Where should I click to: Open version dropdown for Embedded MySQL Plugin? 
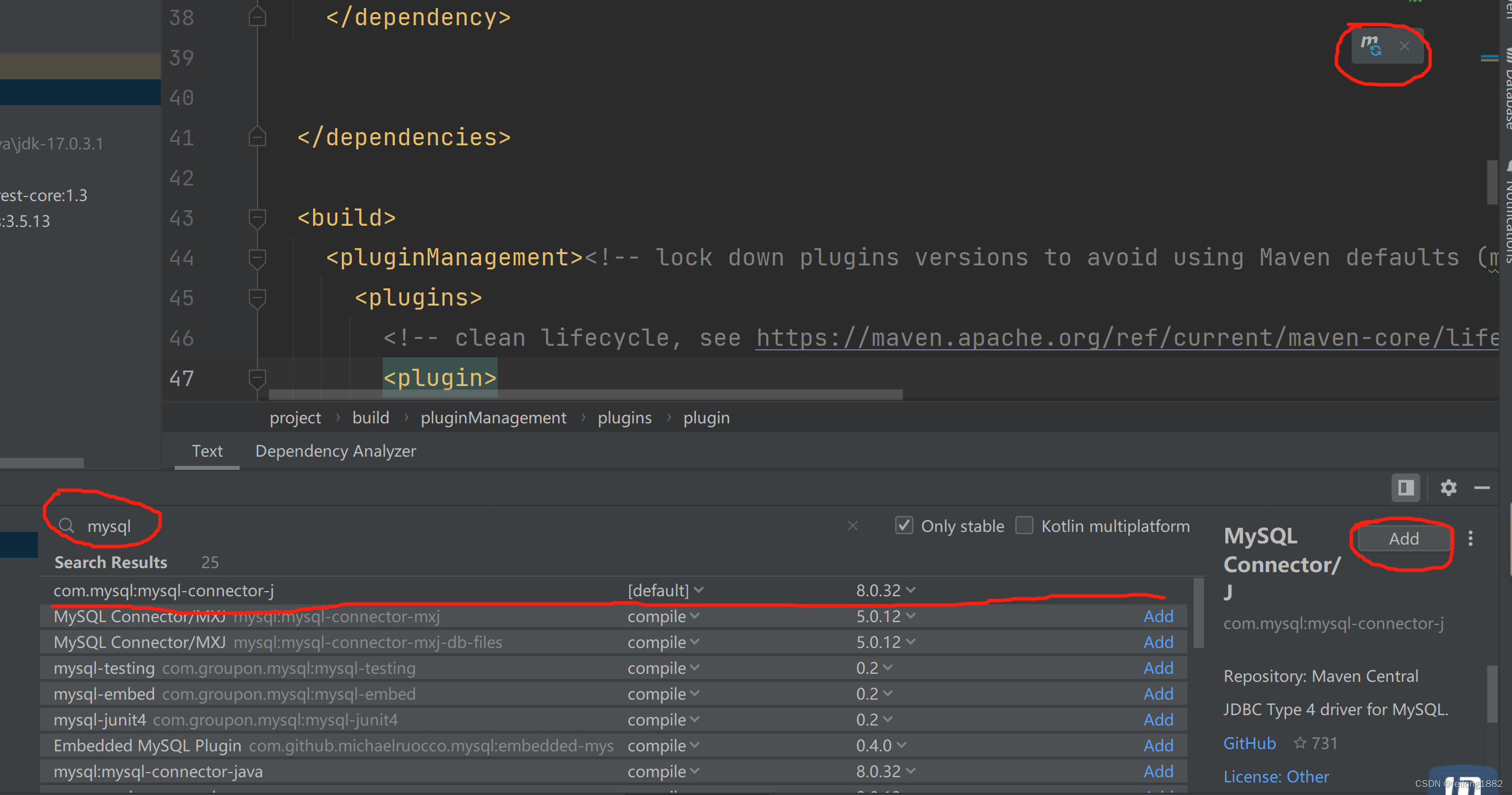click(881, 745)
